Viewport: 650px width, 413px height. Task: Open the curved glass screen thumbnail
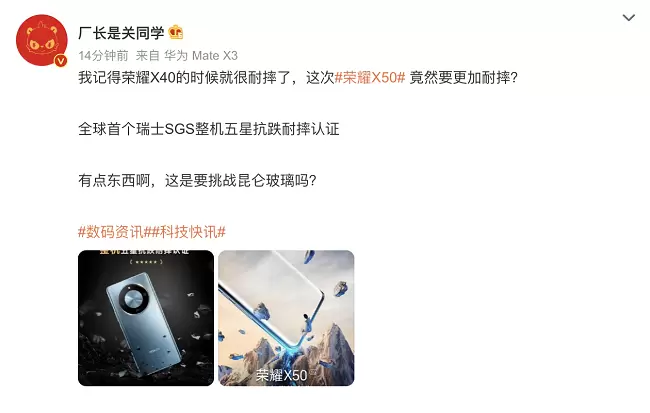(x=286, y=318)
